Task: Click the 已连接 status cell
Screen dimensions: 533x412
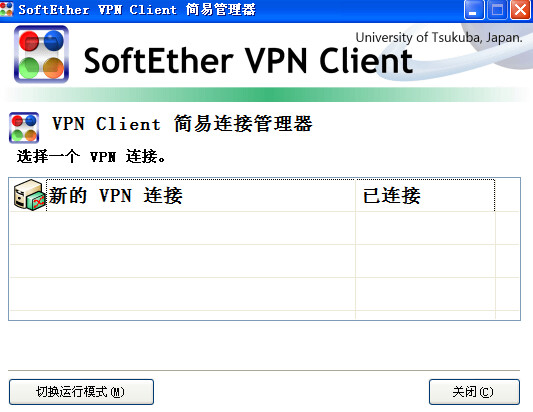Action: click(x=392, y=195)
